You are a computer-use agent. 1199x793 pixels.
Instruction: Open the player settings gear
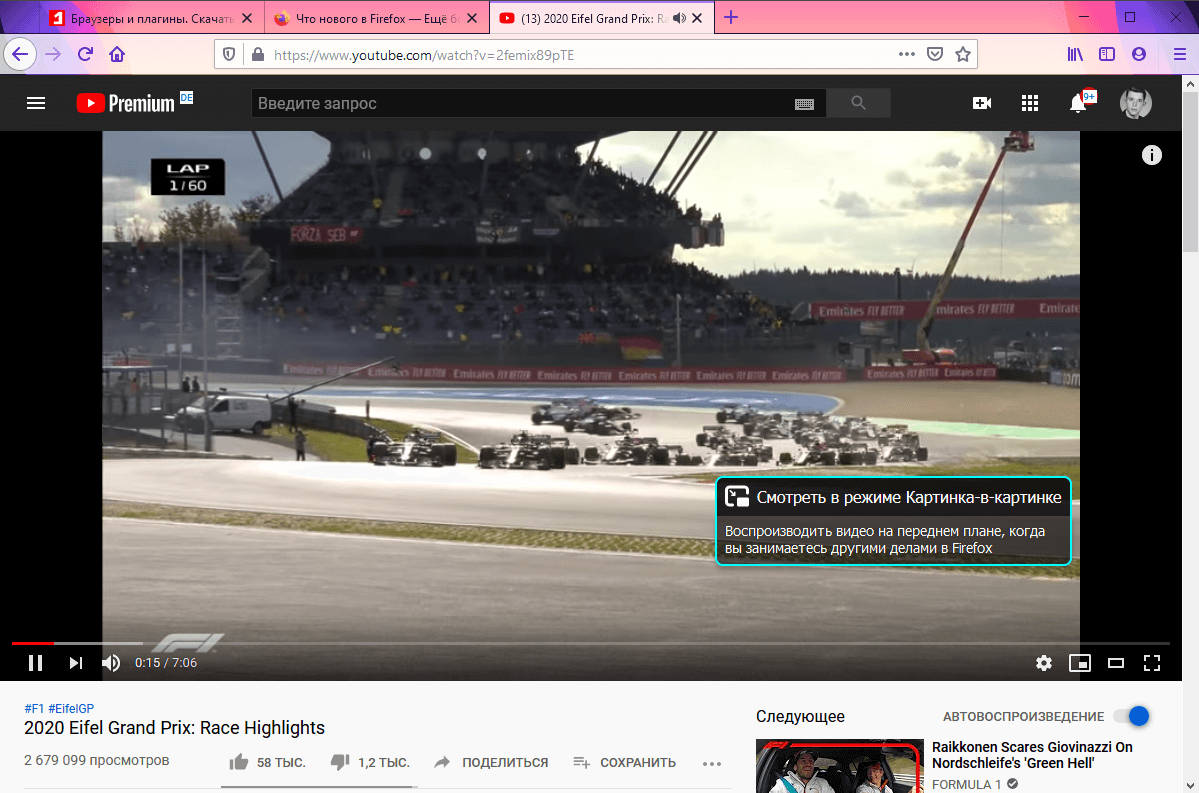pyautogui.click(x=1044, y=663)
